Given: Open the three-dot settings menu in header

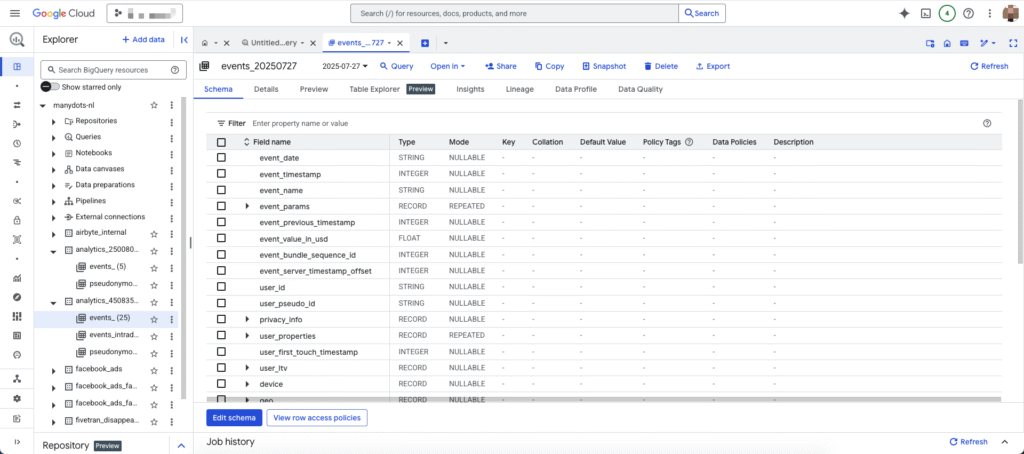Looking at the screenshot, I should [x=990, y=13].
